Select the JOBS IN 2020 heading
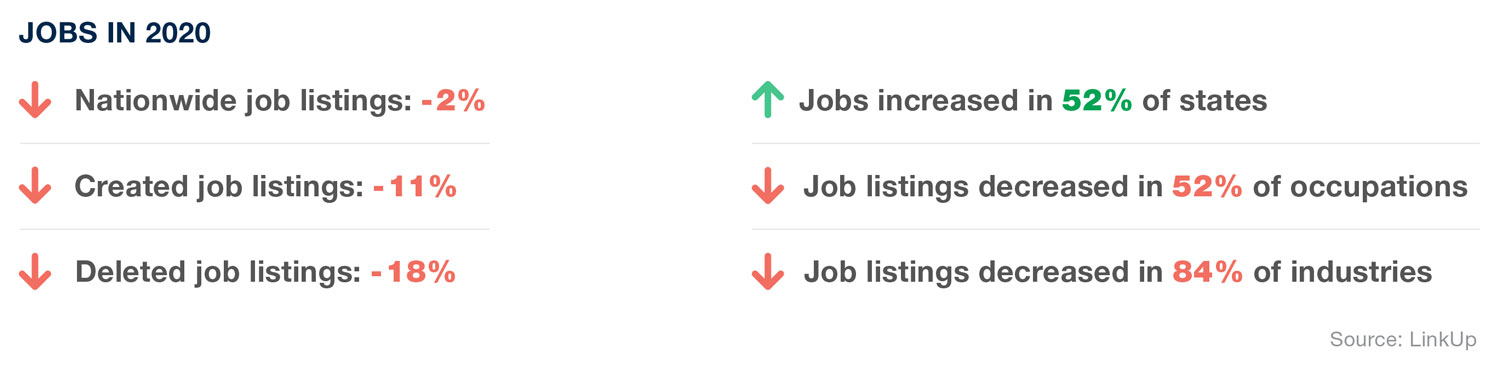 115,33
